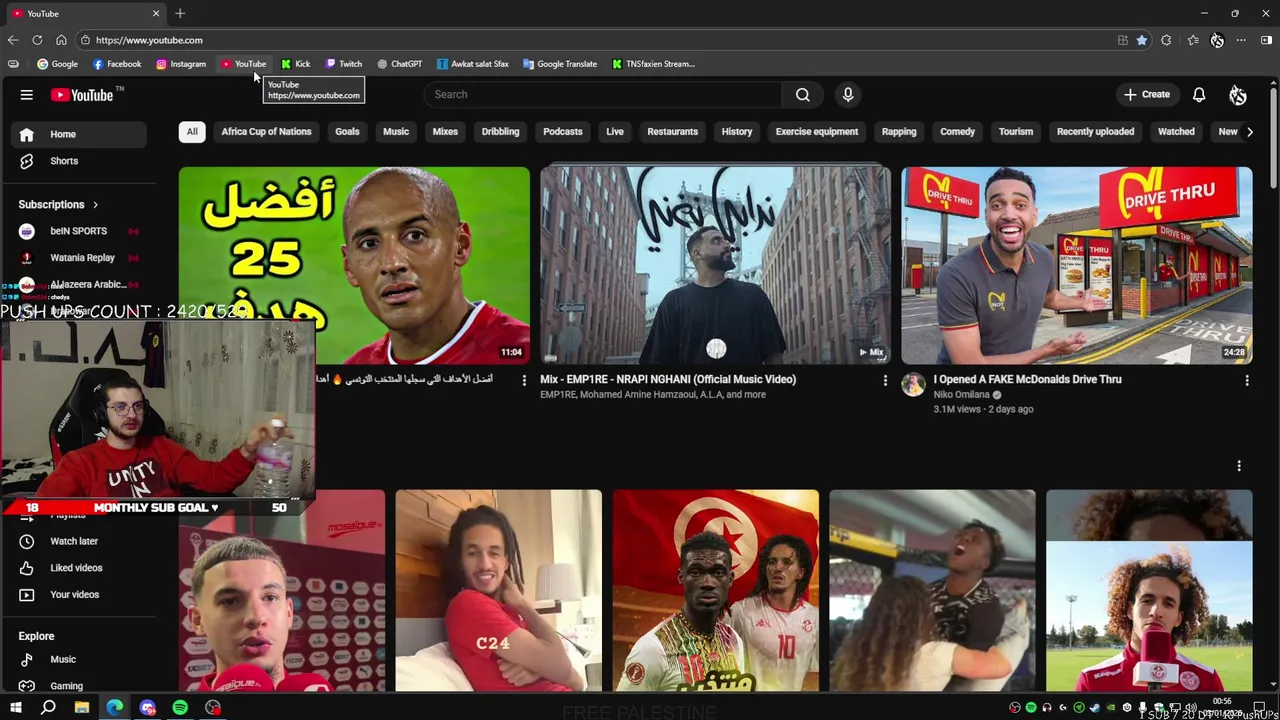Toggle the favorites star in address bar
The width and height of the screenshot is (1280, 720).
(1142, 40)
